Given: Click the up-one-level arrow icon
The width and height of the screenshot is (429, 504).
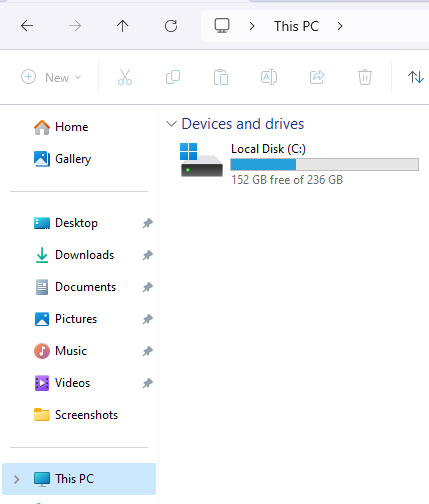Looking at the screenshot, I should tap(123, 26).
